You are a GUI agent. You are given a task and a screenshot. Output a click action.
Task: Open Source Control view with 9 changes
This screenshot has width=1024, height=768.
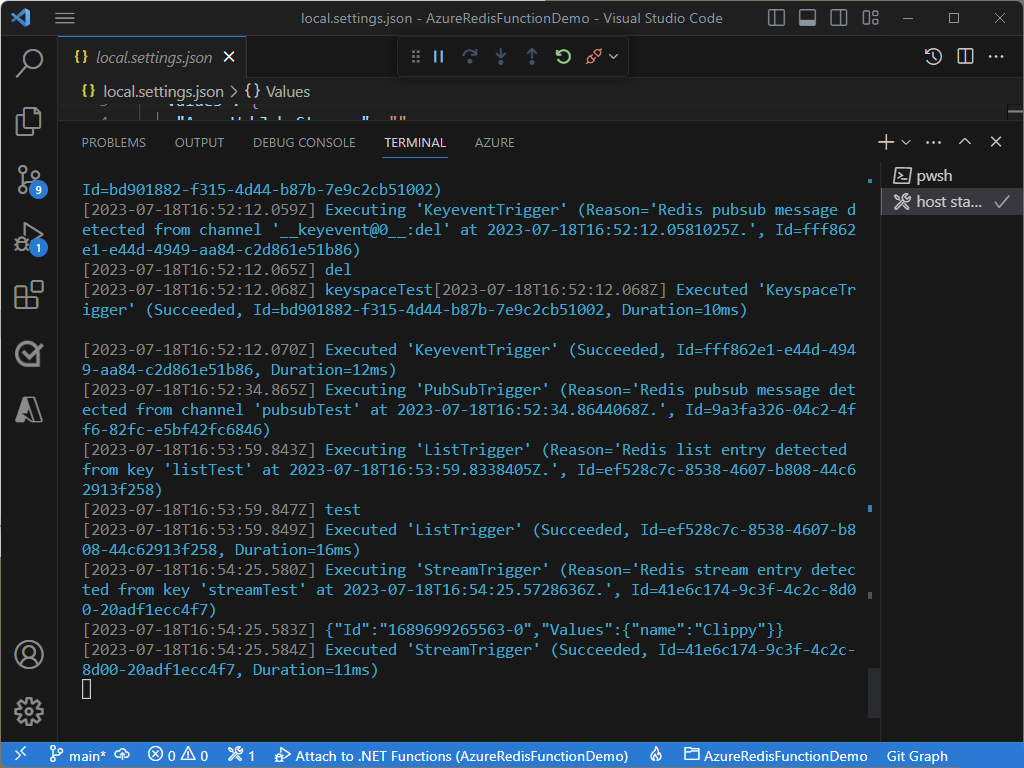click(x=29, y=180)
